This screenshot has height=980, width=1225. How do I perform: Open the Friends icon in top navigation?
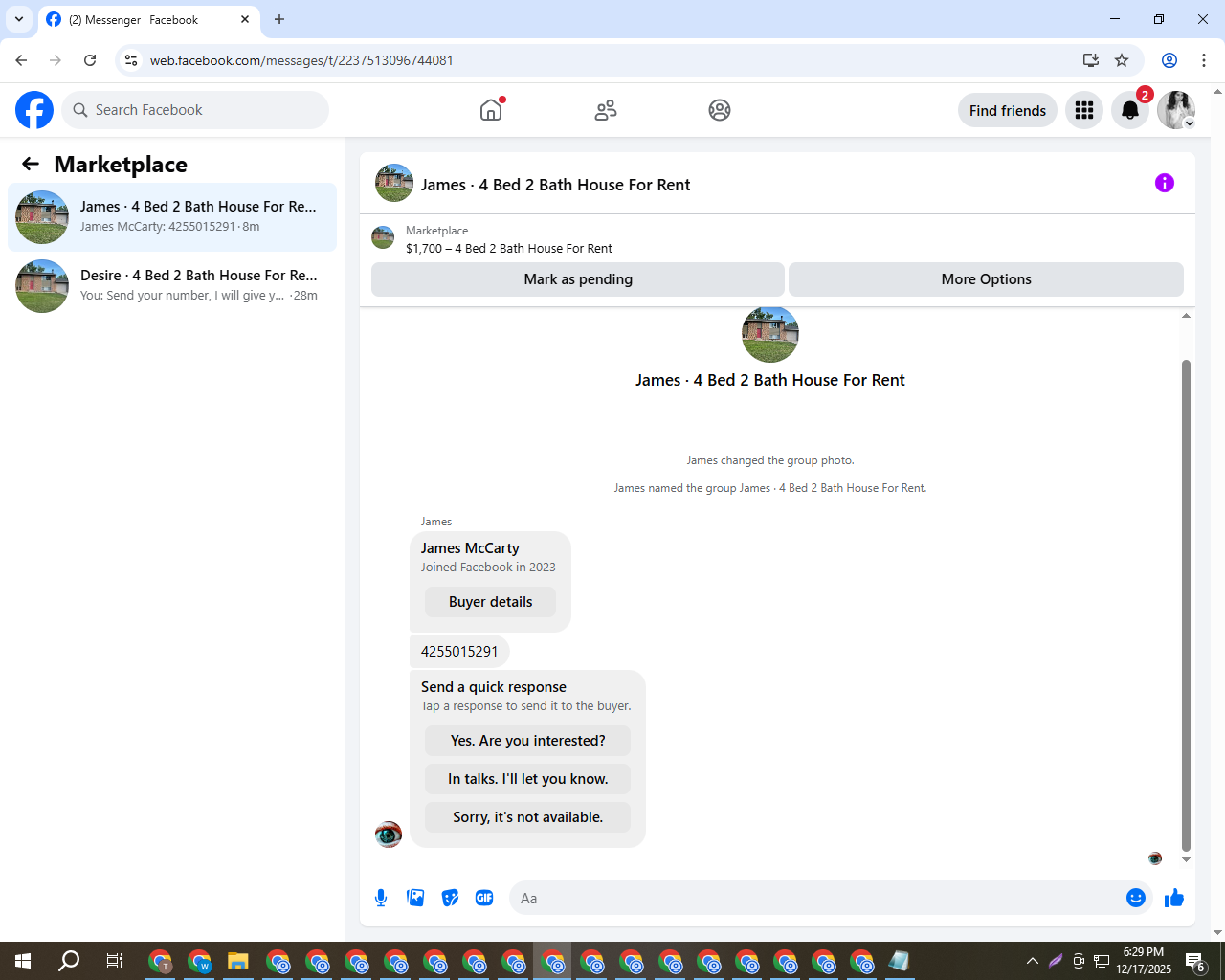[606, 110]
